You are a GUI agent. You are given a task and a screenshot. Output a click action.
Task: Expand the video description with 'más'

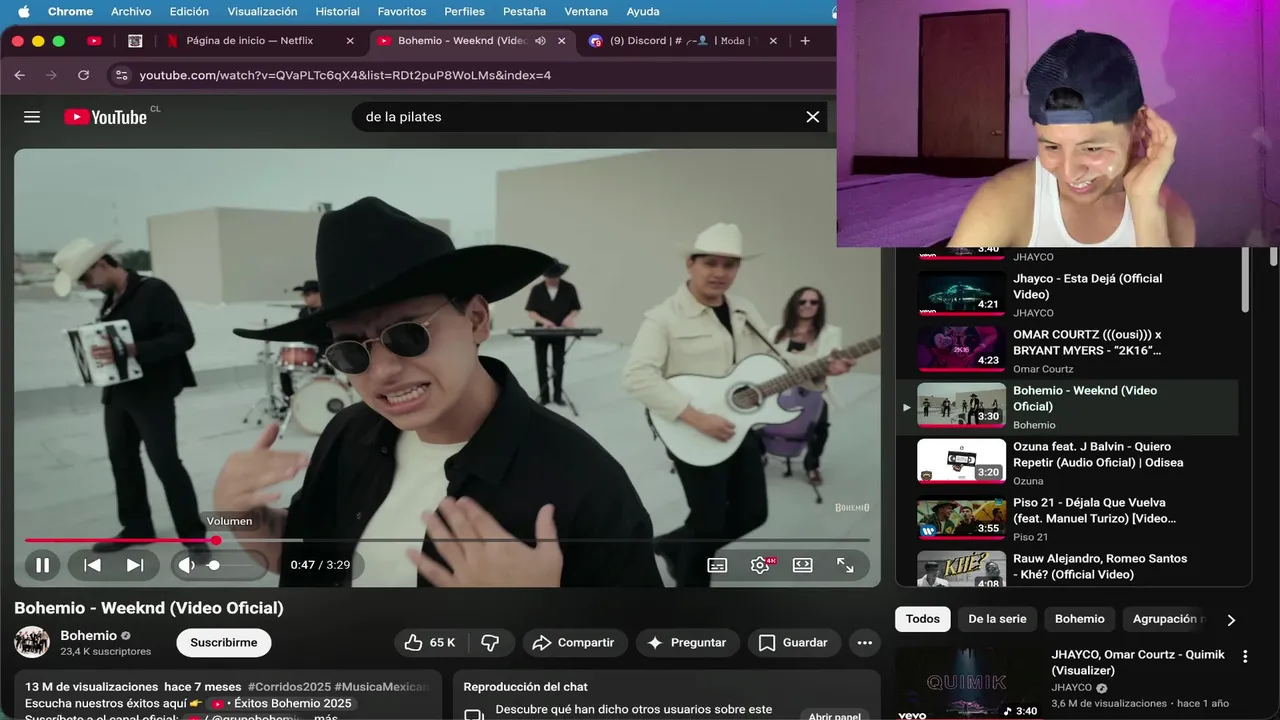click(x=326, y=718)
